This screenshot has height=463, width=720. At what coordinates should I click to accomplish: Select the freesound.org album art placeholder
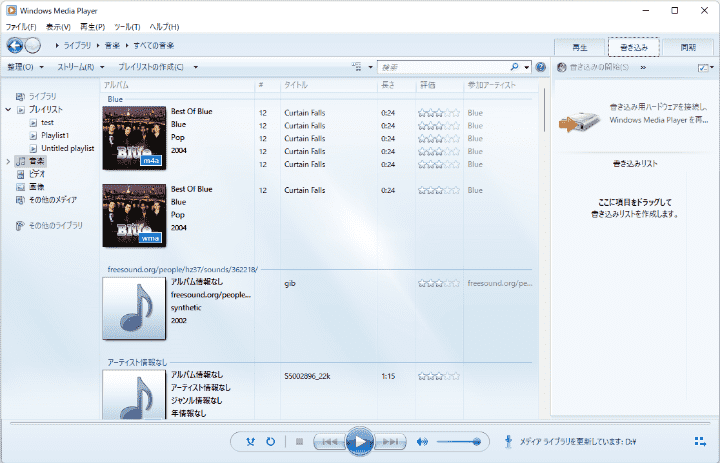134,308
